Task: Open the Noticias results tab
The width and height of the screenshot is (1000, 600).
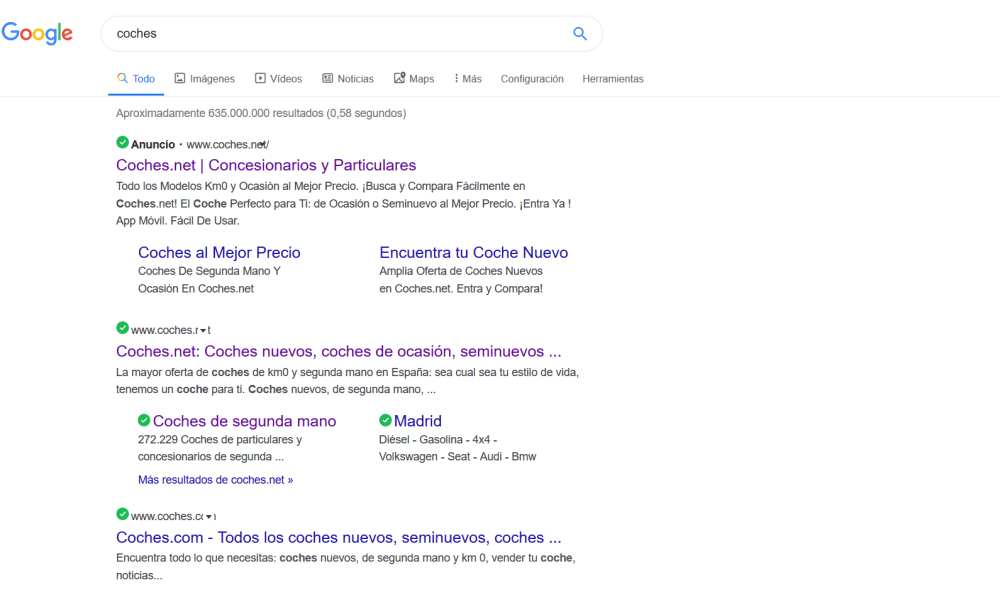Action: click(347, 79)
